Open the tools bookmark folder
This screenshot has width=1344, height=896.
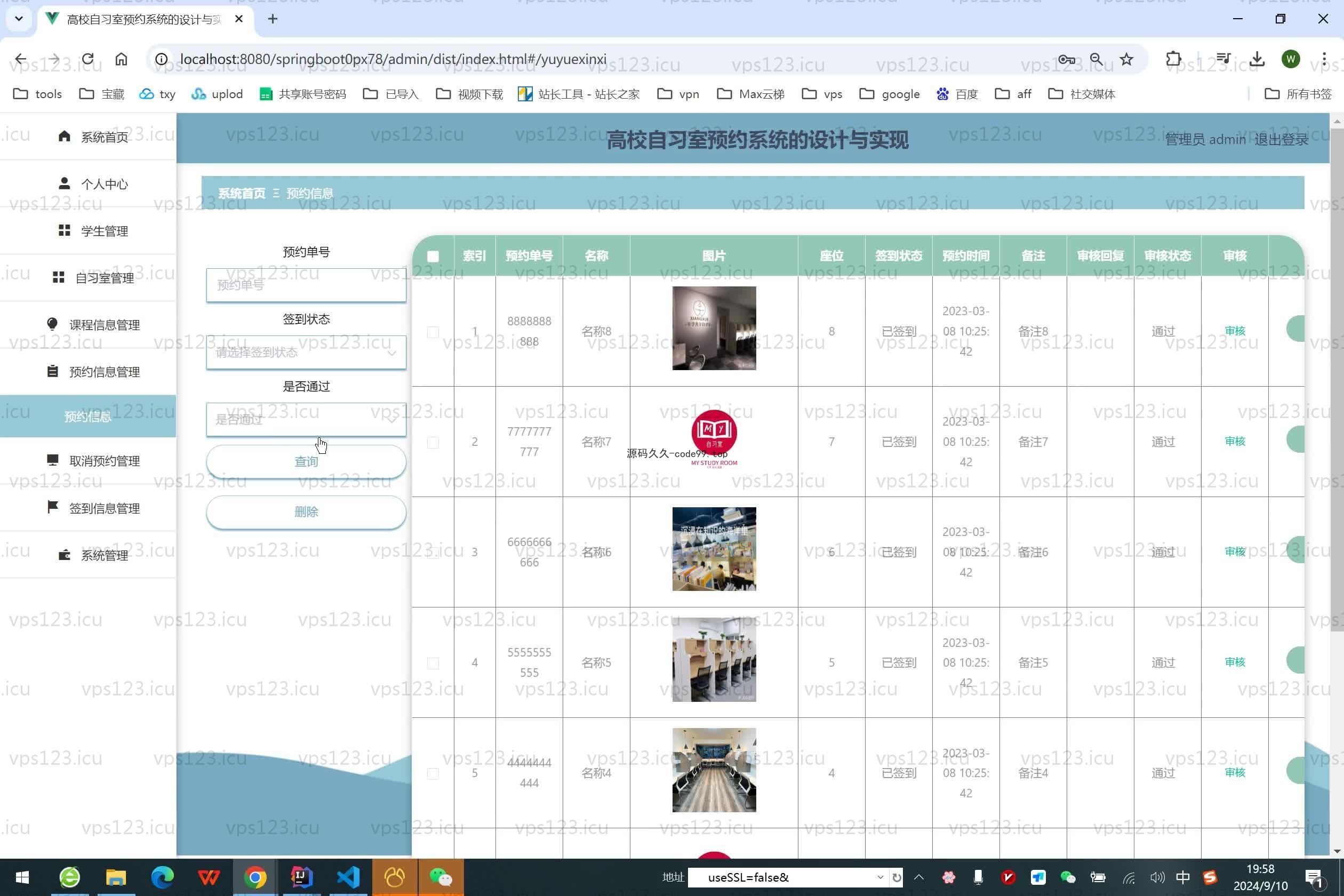(38, 94)
